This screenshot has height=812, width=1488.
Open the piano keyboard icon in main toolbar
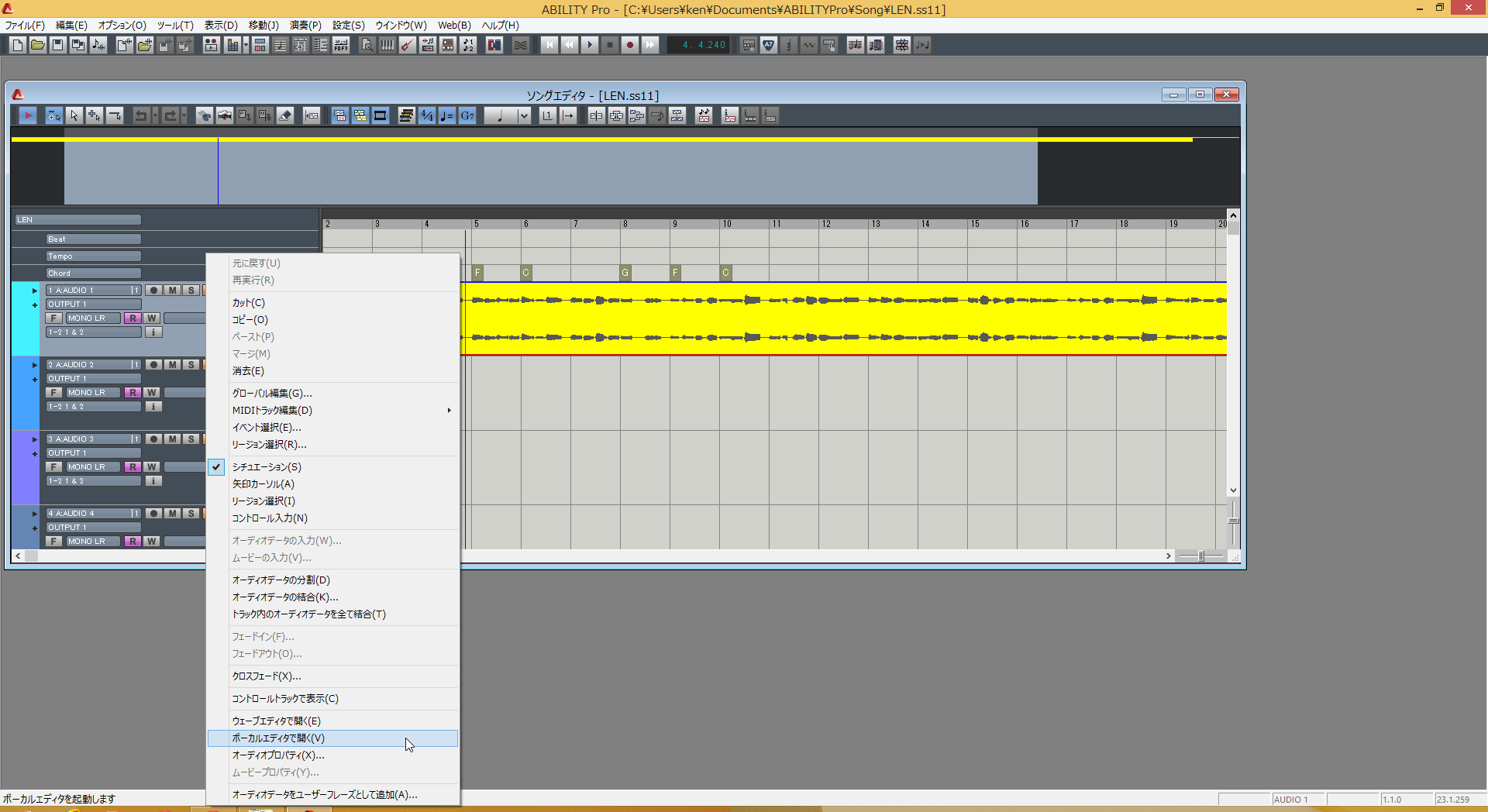pyautogui.click(x=387, y=45)
